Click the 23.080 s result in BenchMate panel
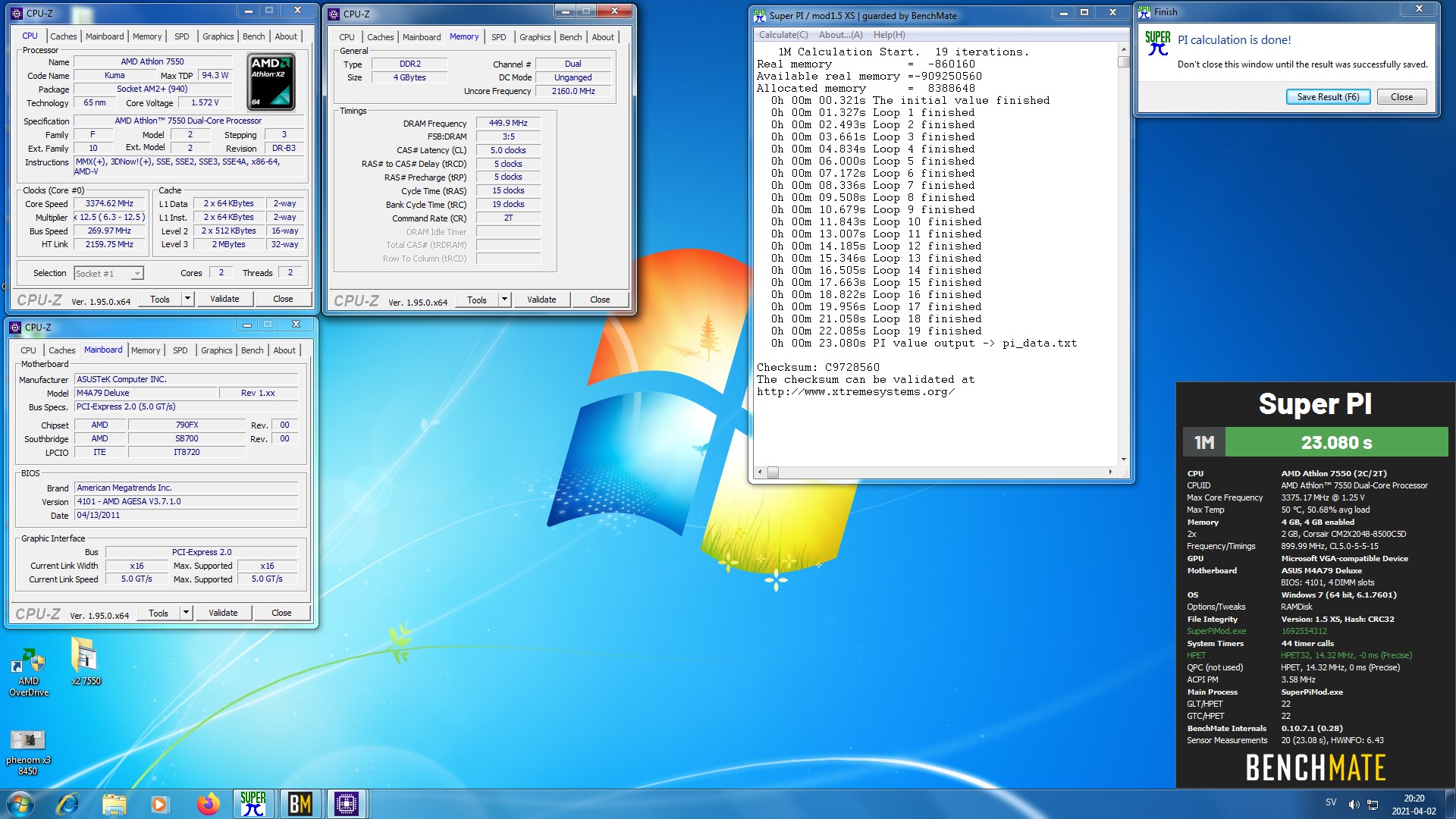Viewport: 1456px width, 819px height. (x=1336, y=442)
